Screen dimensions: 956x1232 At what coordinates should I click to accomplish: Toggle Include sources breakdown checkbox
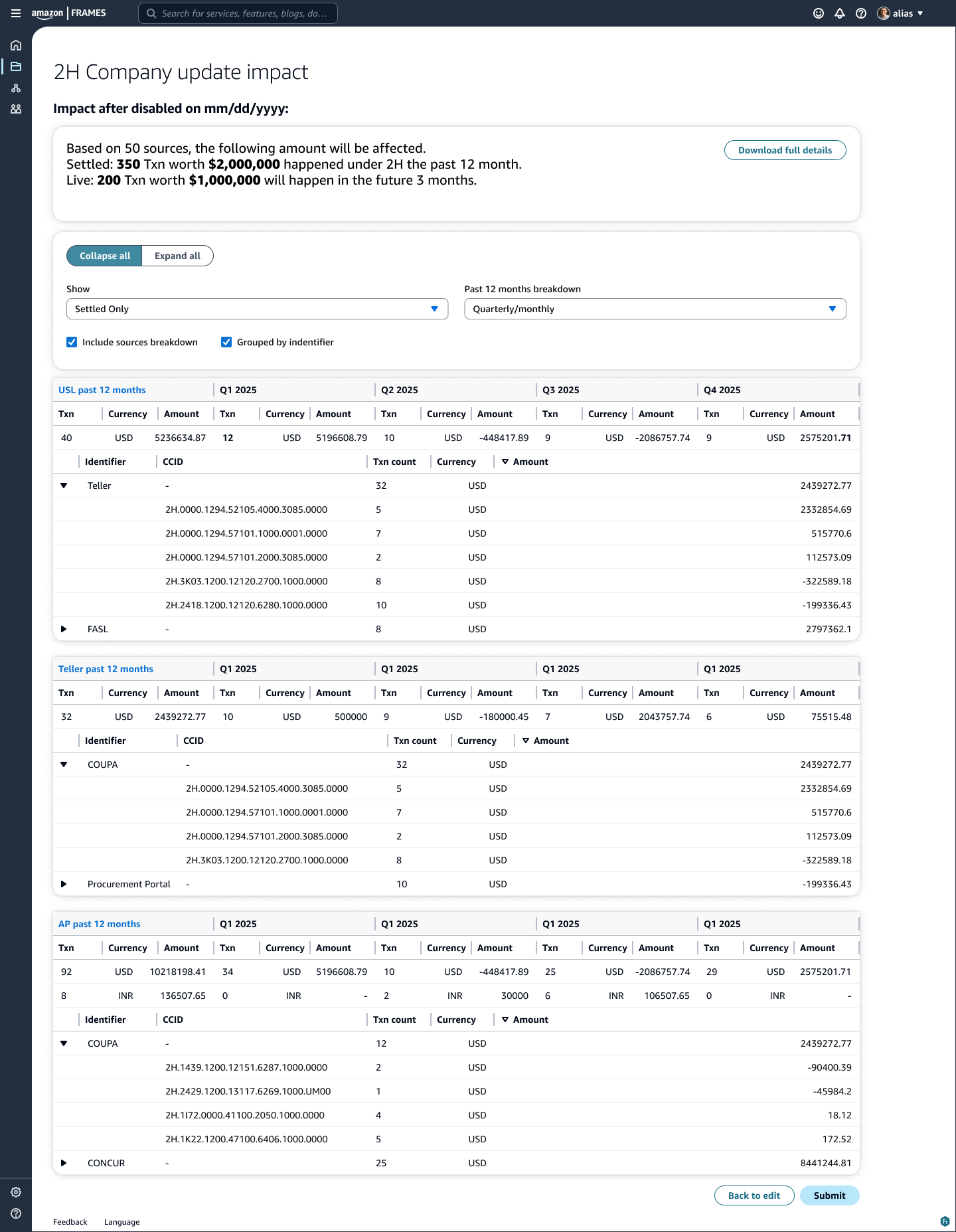(x=72, y=342)
